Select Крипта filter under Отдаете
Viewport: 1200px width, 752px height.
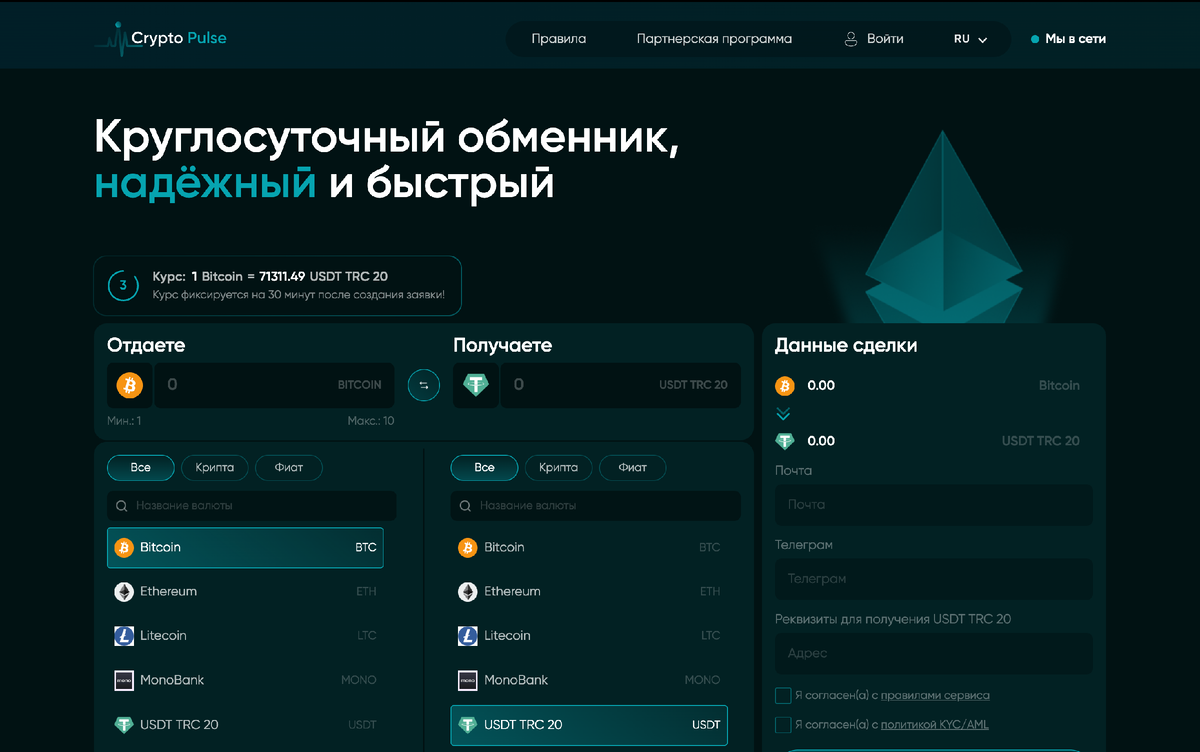point(215,467)
